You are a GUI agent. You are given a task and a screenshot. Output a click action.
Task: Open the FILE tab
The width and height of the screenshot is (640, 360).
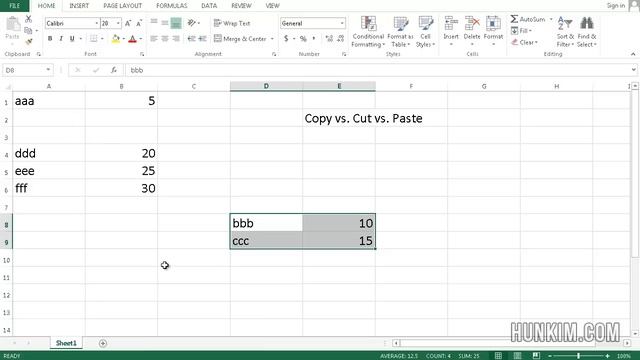point(14,6)
